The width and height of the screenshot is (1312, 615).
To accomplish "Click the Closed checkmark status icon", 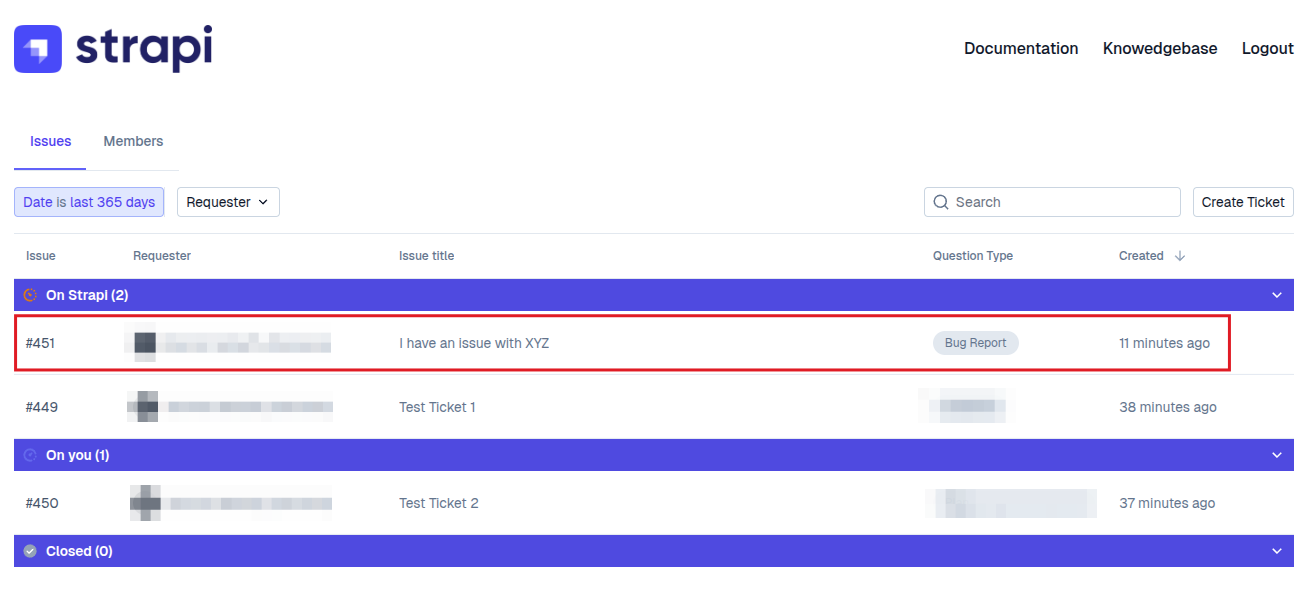I will [30, 551].
